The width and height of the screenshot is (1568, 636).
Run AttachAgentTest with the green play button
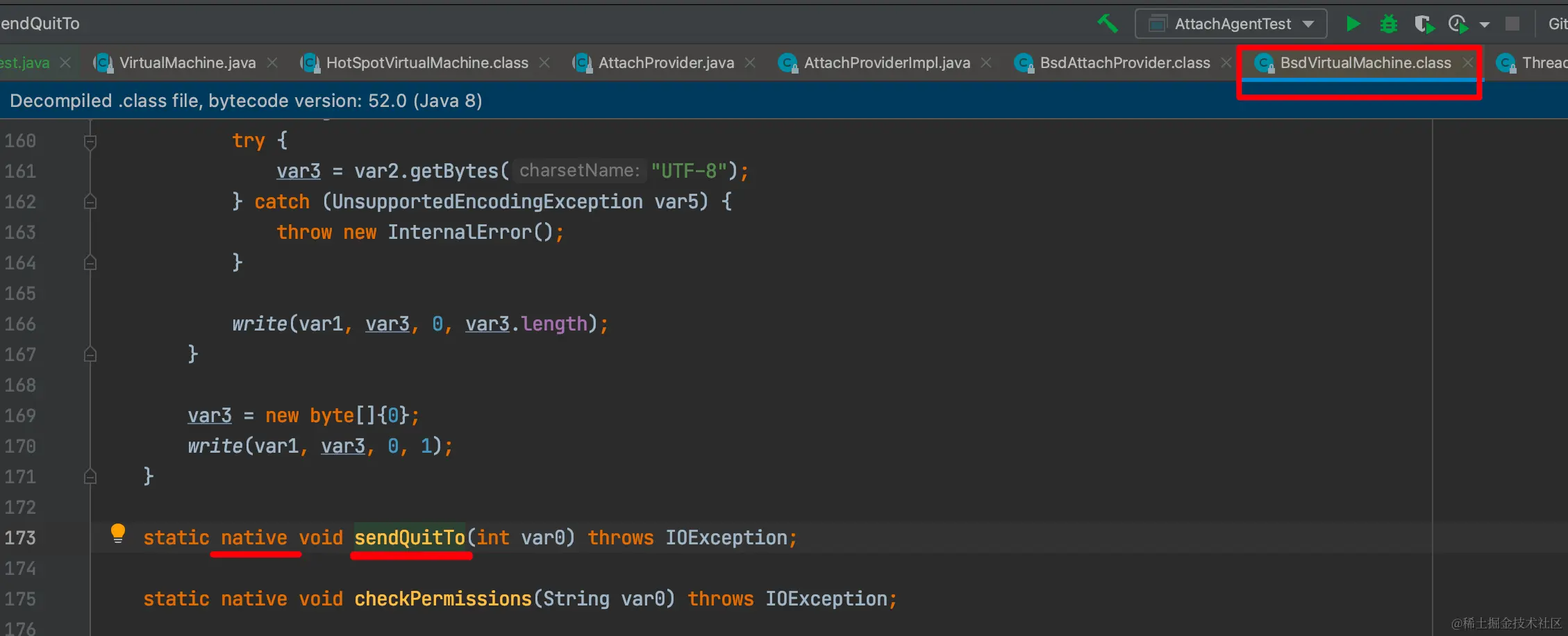1353,24
